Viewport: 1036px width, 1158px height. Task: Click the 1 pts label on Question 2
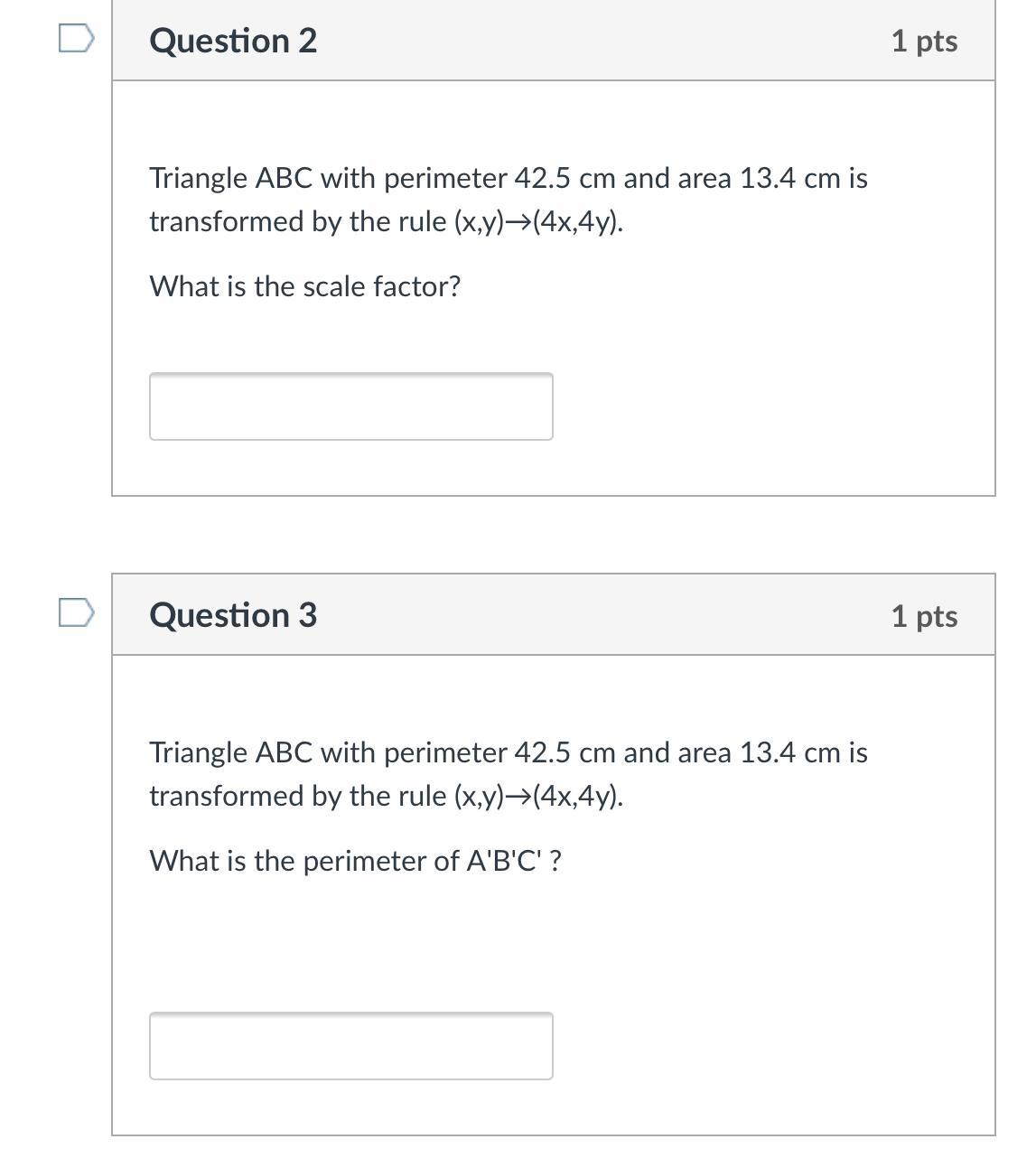(x=924, y=41)
